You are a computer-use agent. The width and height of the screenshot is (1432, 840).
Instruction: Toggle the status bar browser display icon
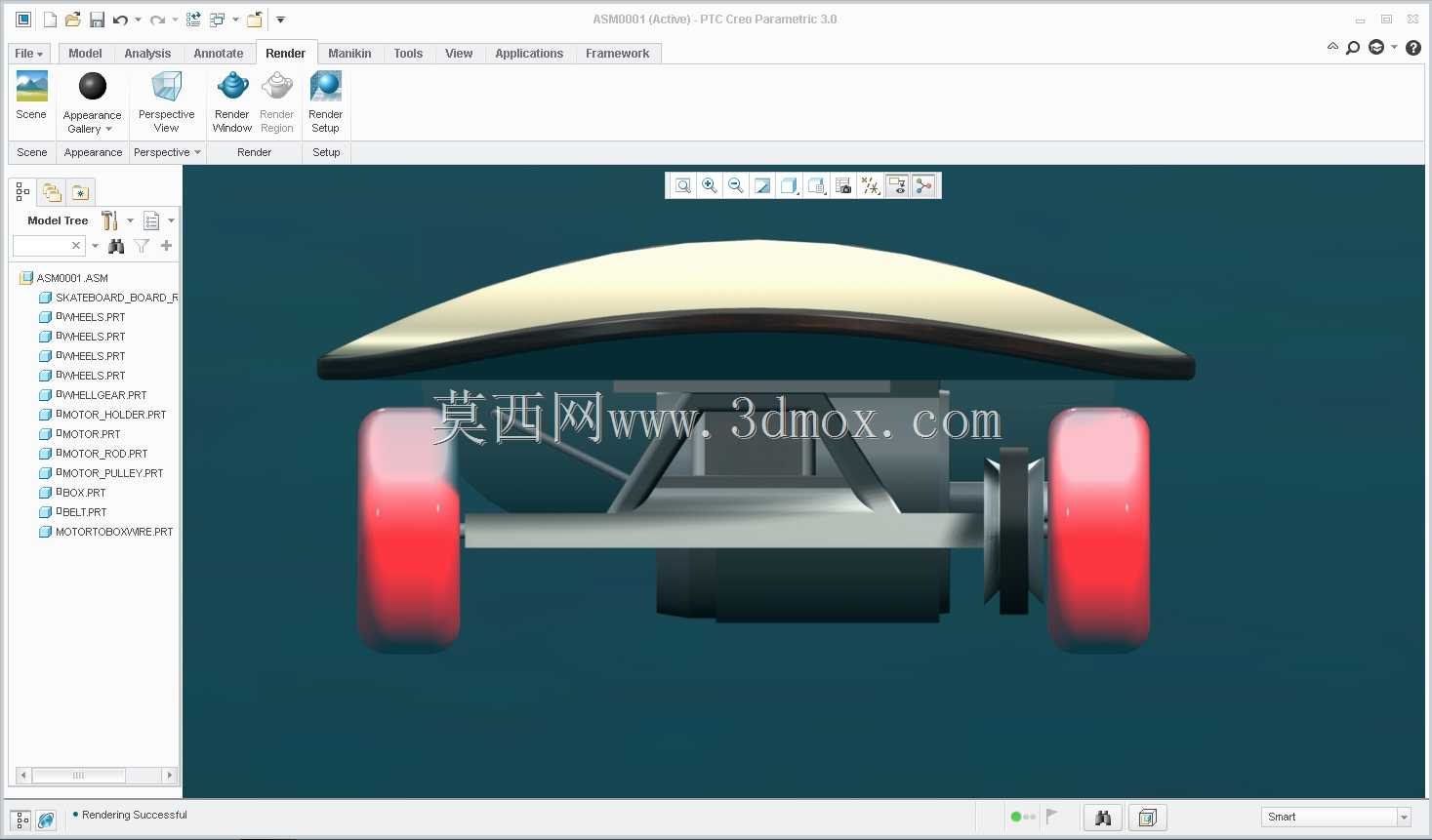[x=46, y=820]
